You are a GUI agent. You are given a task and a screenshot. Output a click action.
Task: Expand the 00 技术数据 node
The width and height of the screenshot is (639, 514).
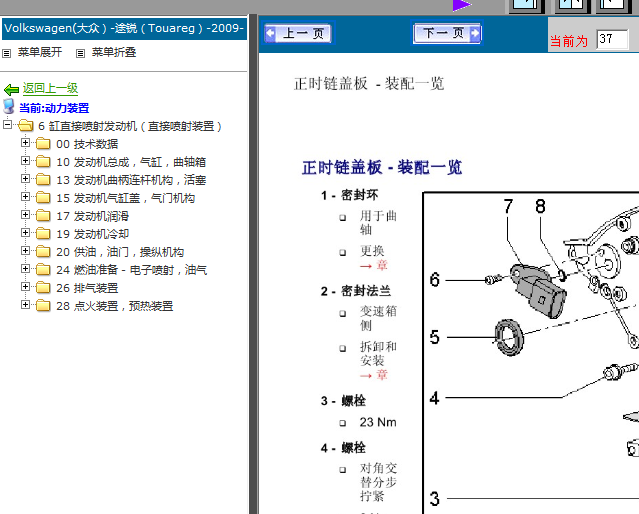tap(25, 143)
